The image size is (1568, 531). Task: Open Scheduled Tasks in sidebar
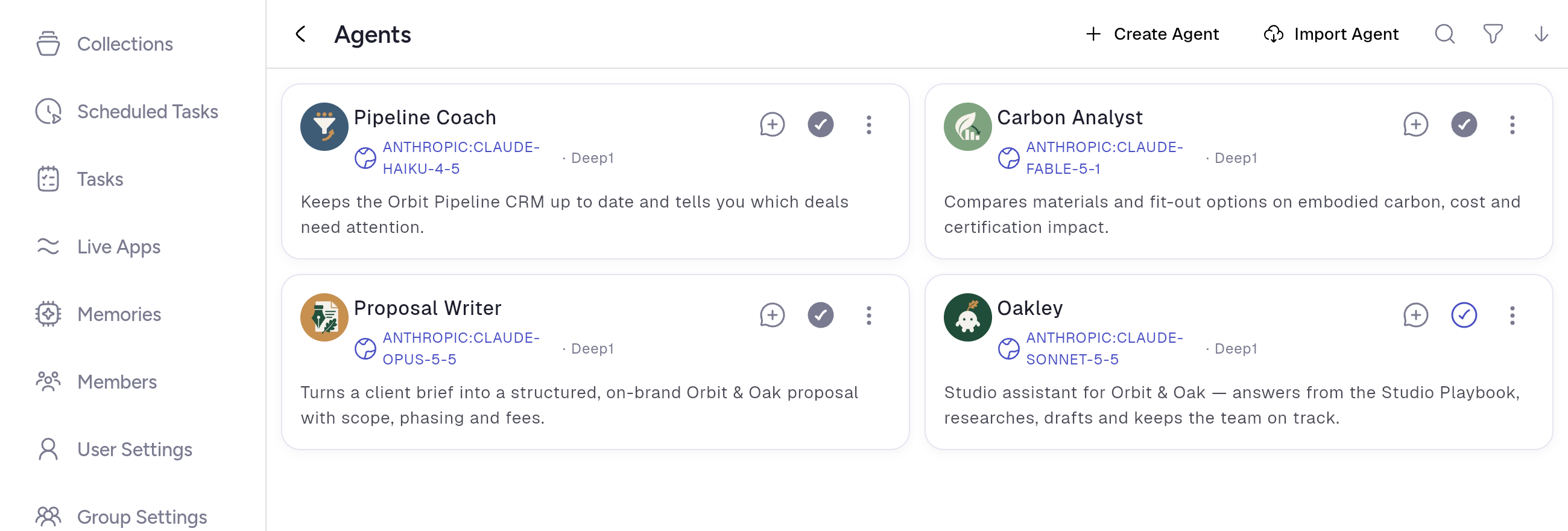pos(127,112)
